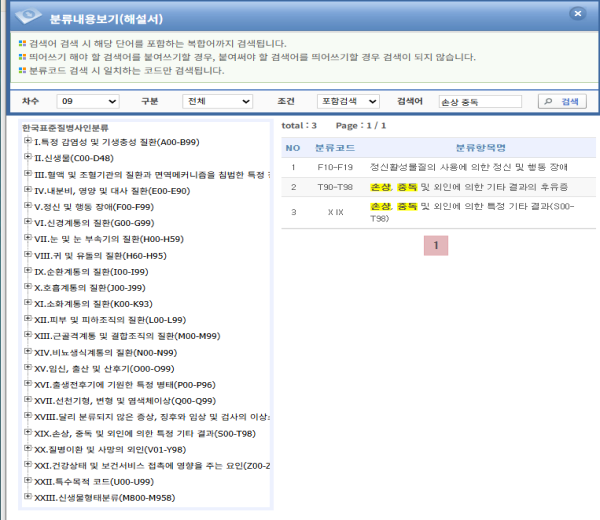Click the dialog title disc icon

[x=28, y=16]
